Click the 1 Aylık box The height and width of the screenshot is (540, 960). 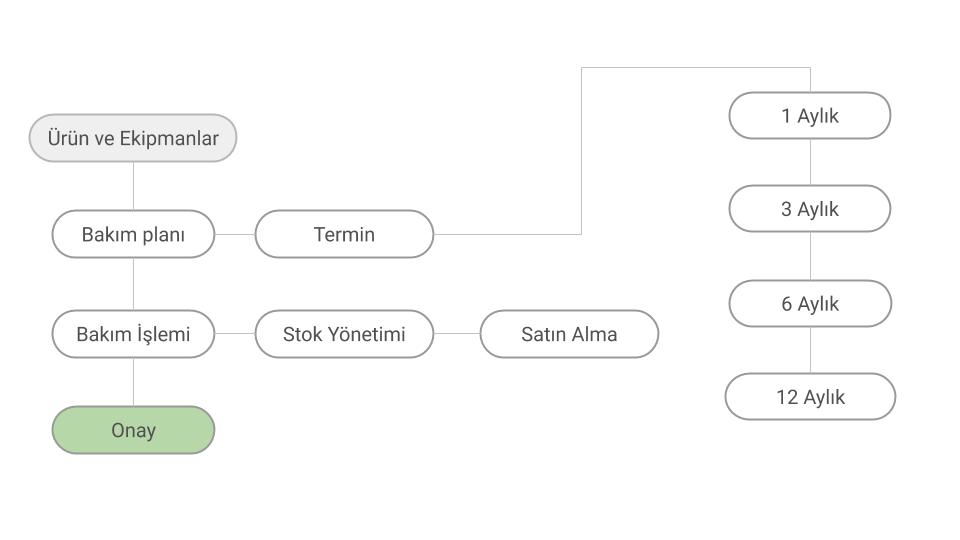[x=810, y=116]
